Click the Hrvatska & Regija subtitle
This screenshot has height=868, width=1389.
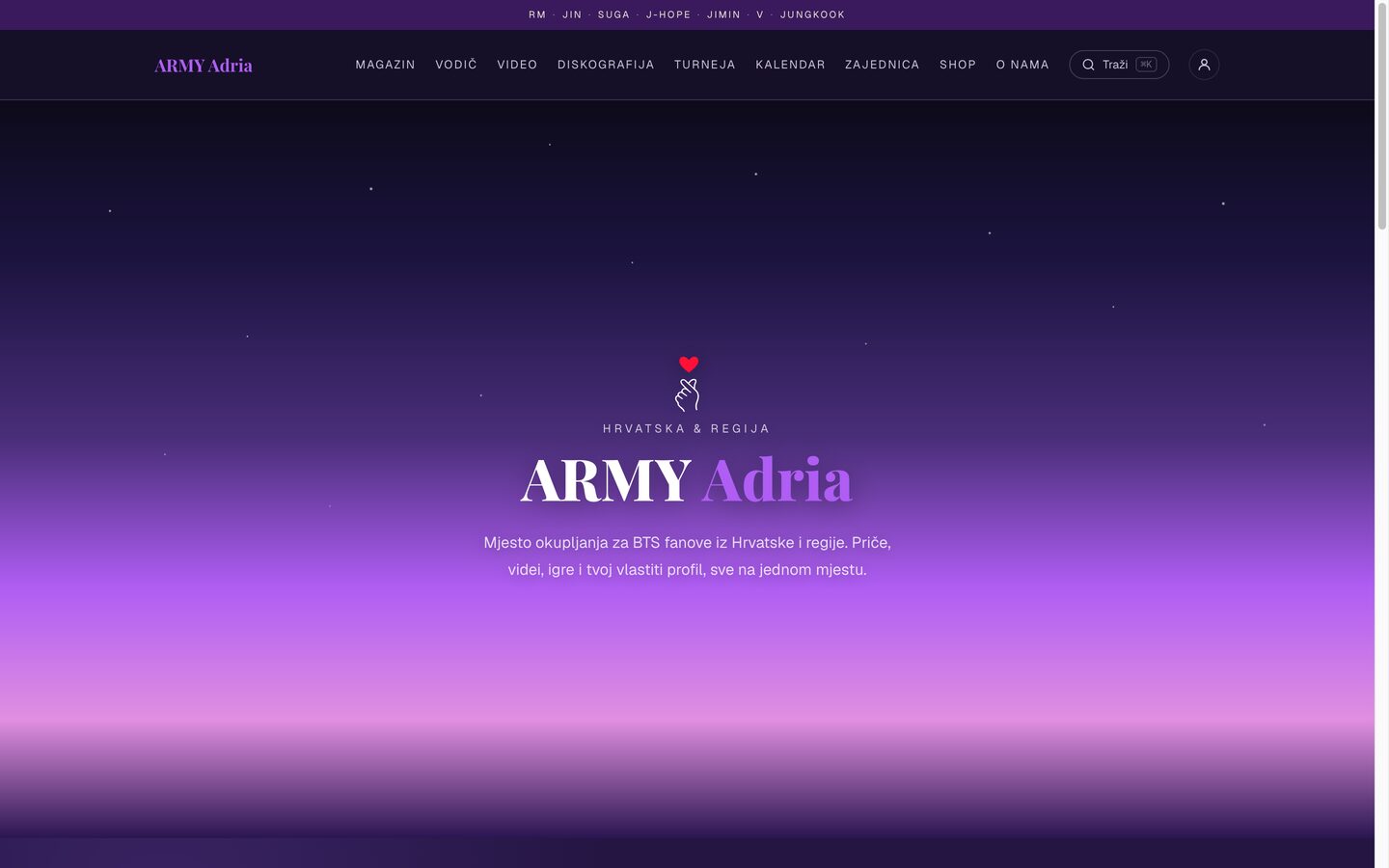[x=687, y=428]
